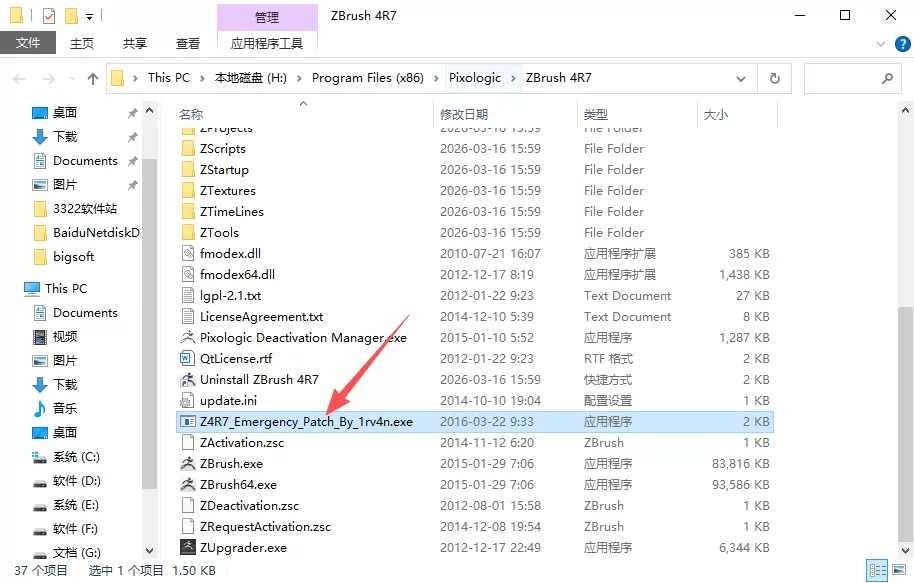Expand the breadcrumb chevron after This PC
Image resolution: width=914 pixels, height=583 pixels.
click(202, 78)
